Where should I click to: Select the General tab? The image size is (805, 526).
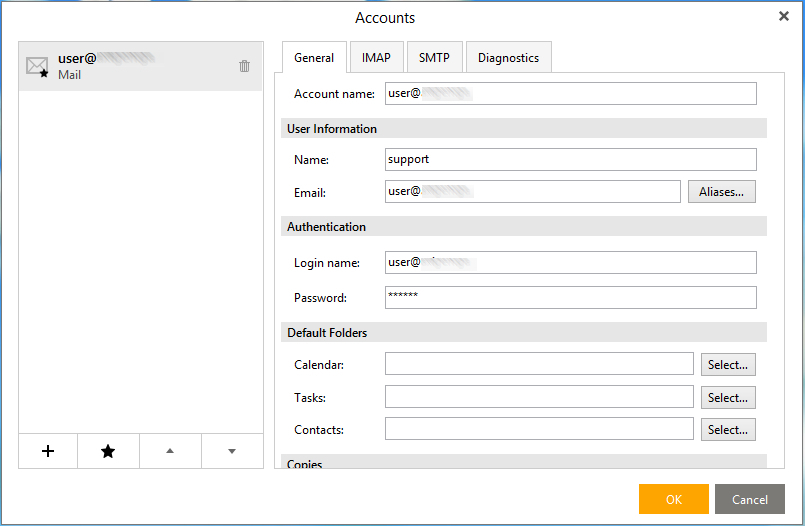pyautogui.click(x=314, y=58)
